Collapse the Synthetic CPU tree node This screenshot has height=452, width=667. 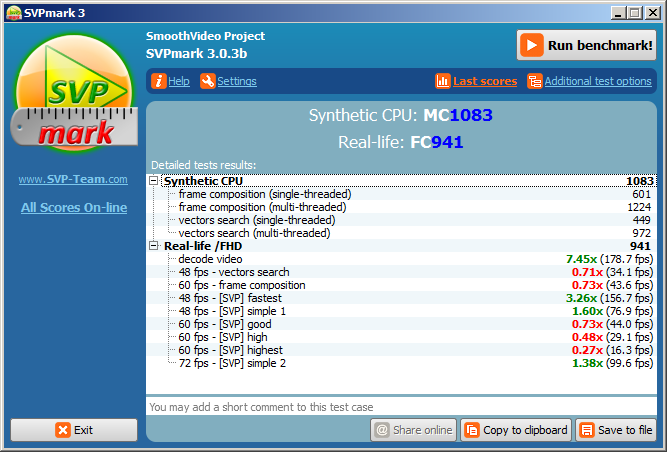154,181
